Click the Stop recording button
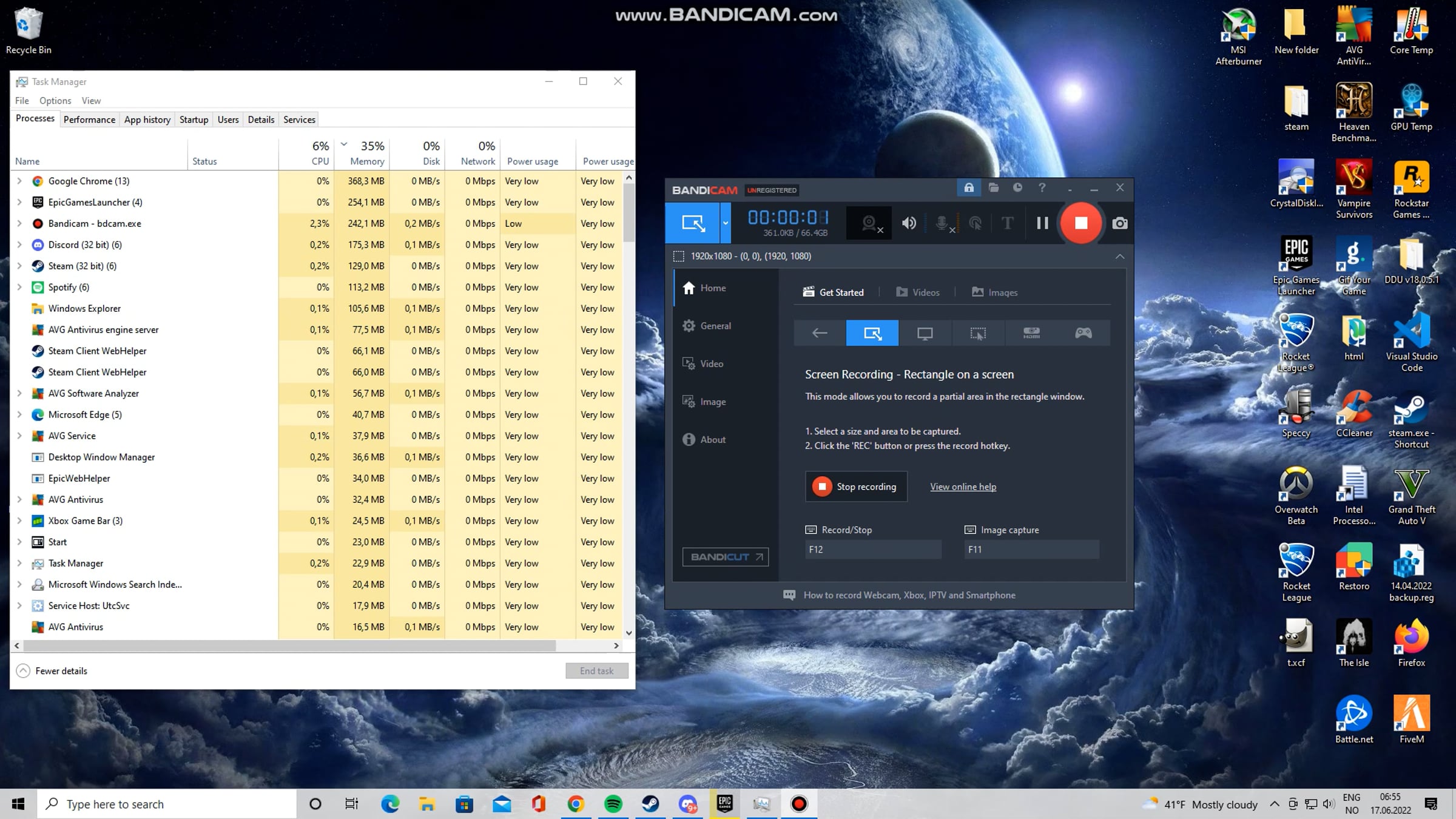The image size is (1456, 819). 856,487
